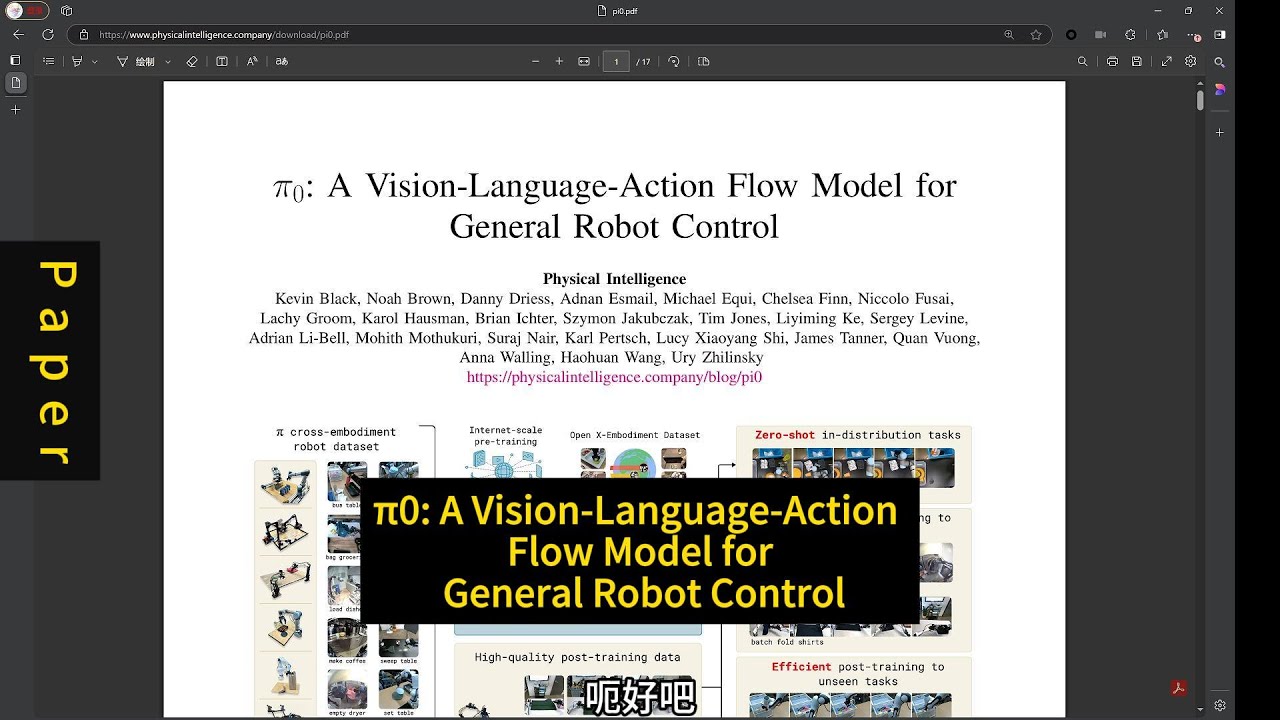Refresh the pi0.pdf page
Screen dimensions: 1280x720
point(48,34)
